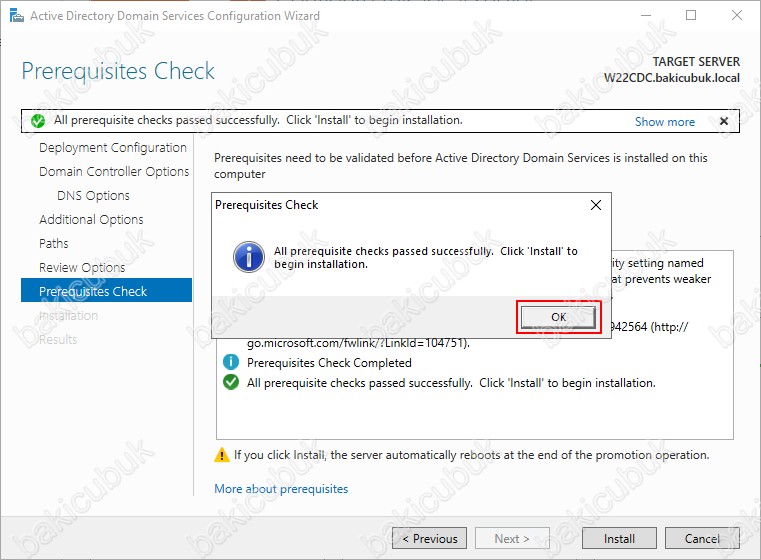This screenshot has width=761, height=560.
Task: Click green success checkmark in notification banner
Action: [37, 121]
